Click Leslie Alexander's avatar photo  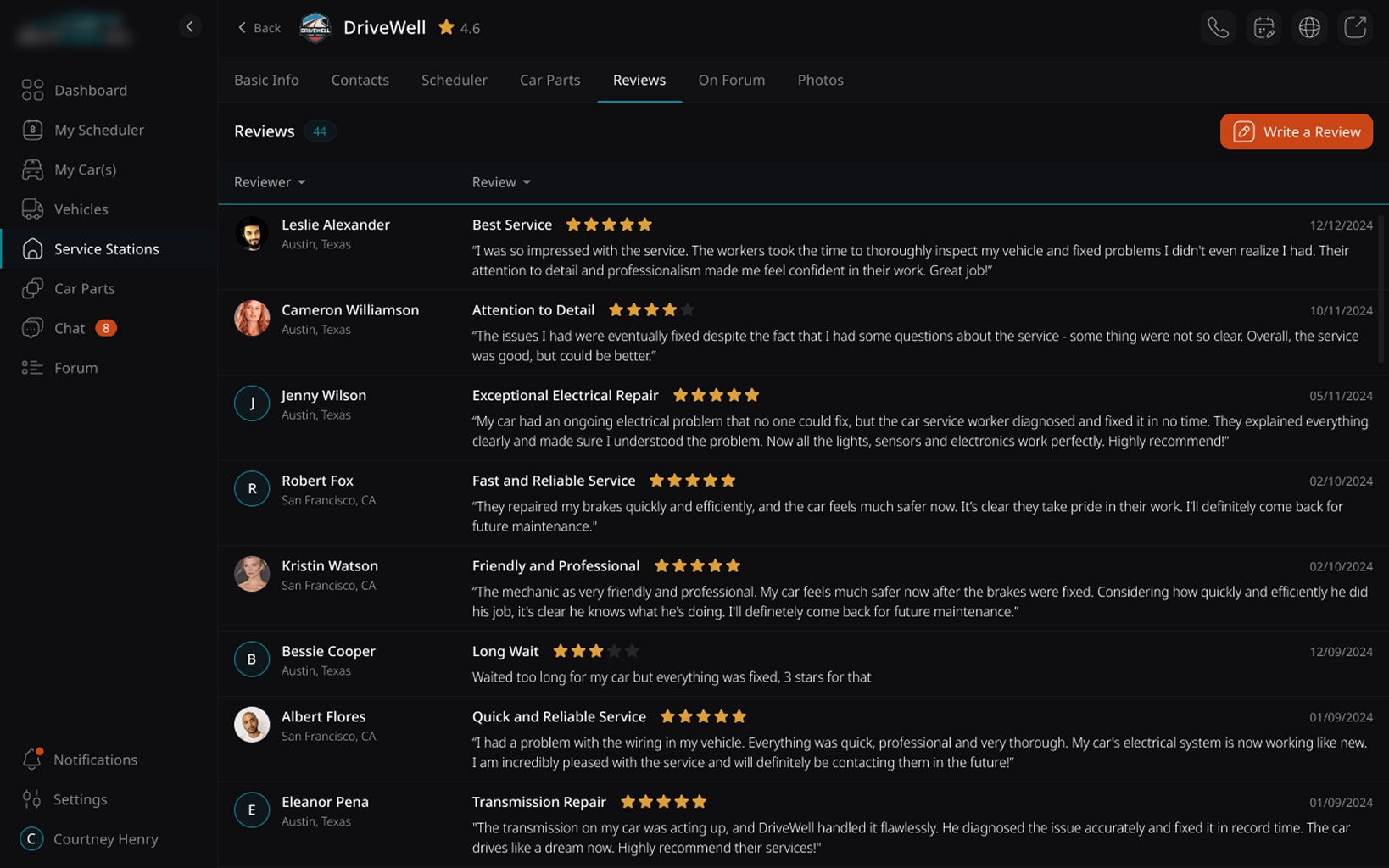(252, 234)
